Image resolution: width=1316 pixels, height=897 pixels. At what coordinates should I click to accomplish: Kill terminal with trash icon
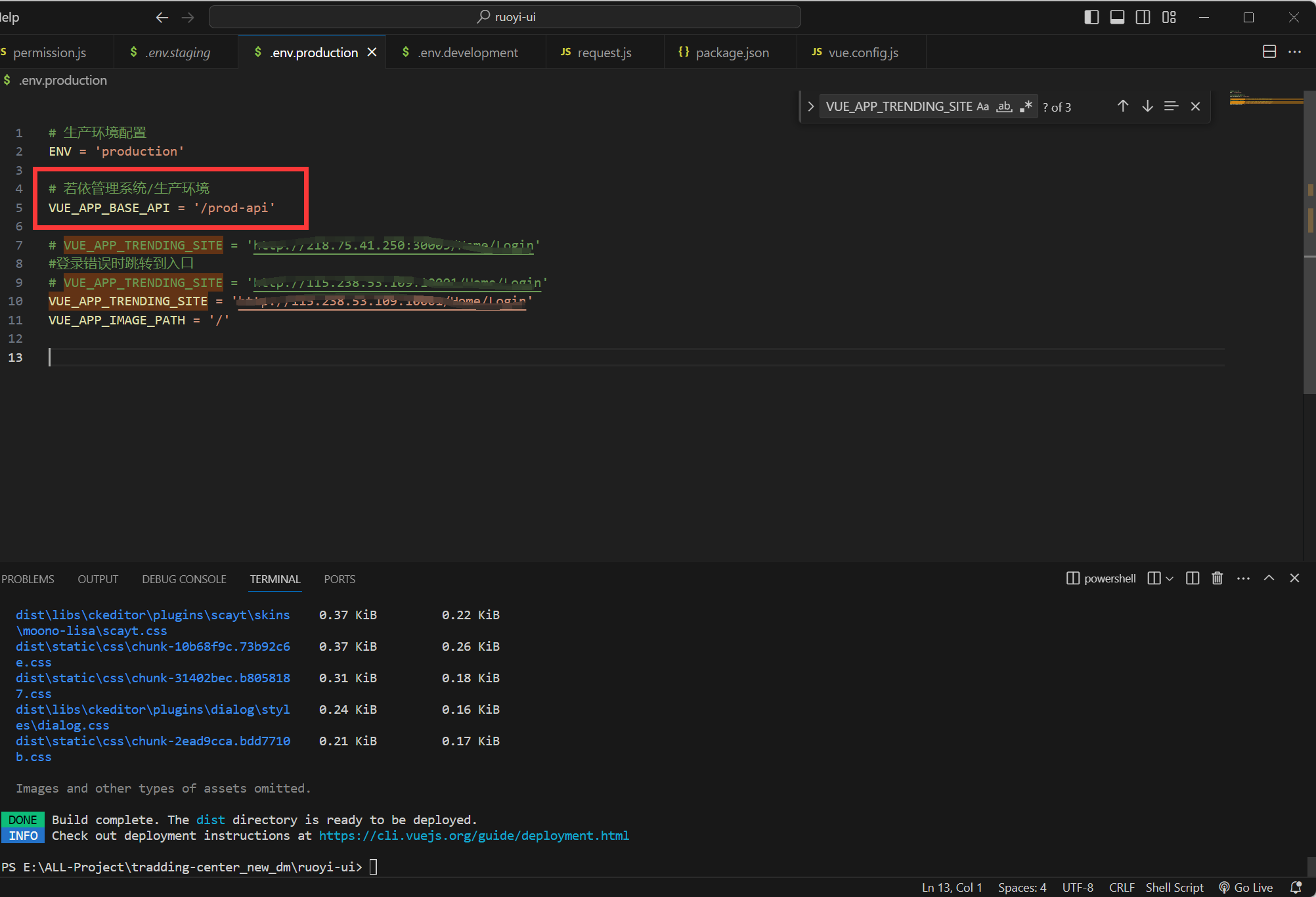point(1217,579)
